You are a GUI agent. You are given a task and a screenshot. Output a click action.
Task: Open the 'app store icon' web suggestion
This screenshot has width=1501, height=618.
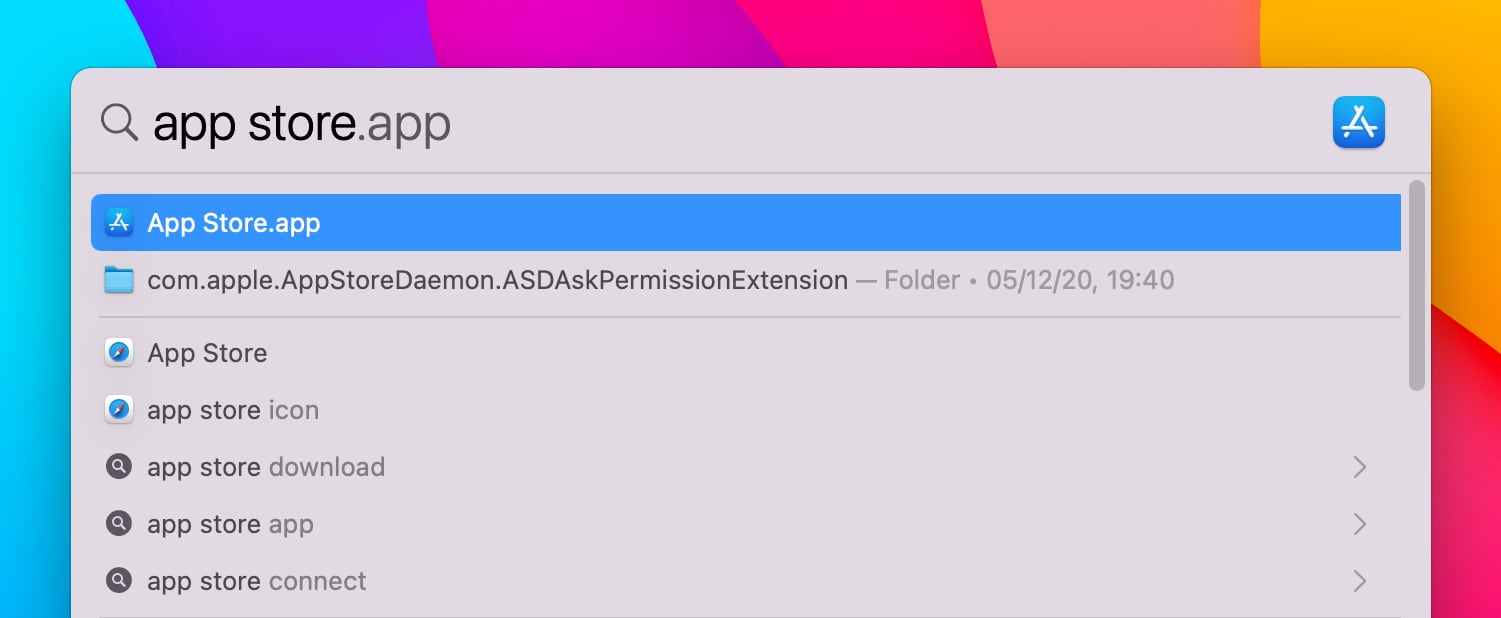746,410
